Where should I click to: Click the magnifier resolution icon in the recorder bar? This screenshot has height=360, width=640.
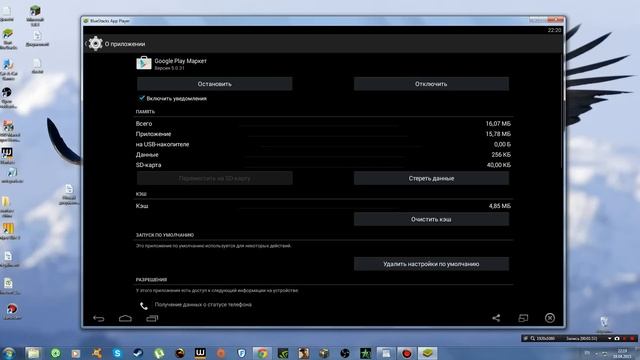pos(533,338)
